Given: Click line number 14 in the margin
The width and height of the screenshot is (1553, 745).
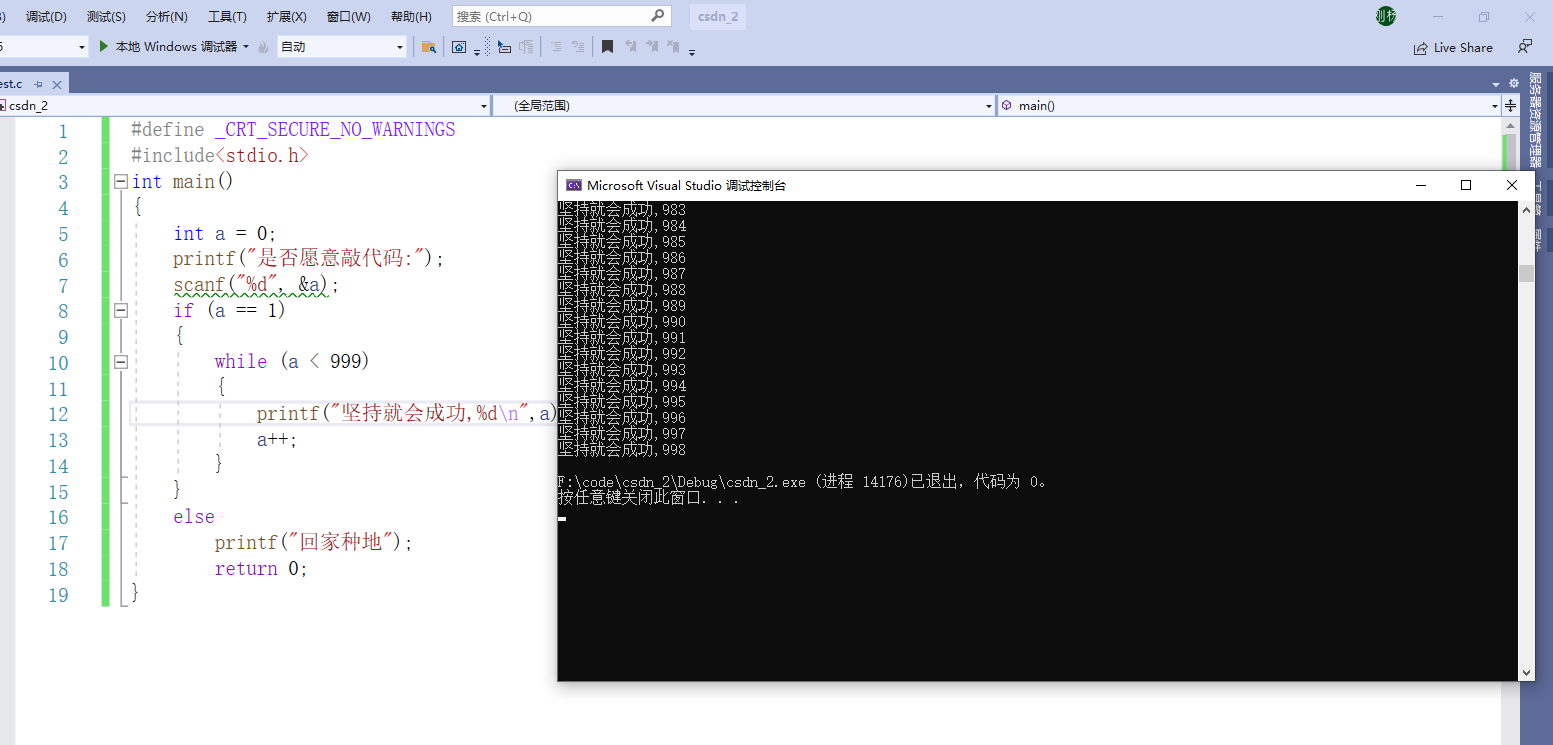Looking at the screenshot, I should pyautogui.click(x=58, y=466).
